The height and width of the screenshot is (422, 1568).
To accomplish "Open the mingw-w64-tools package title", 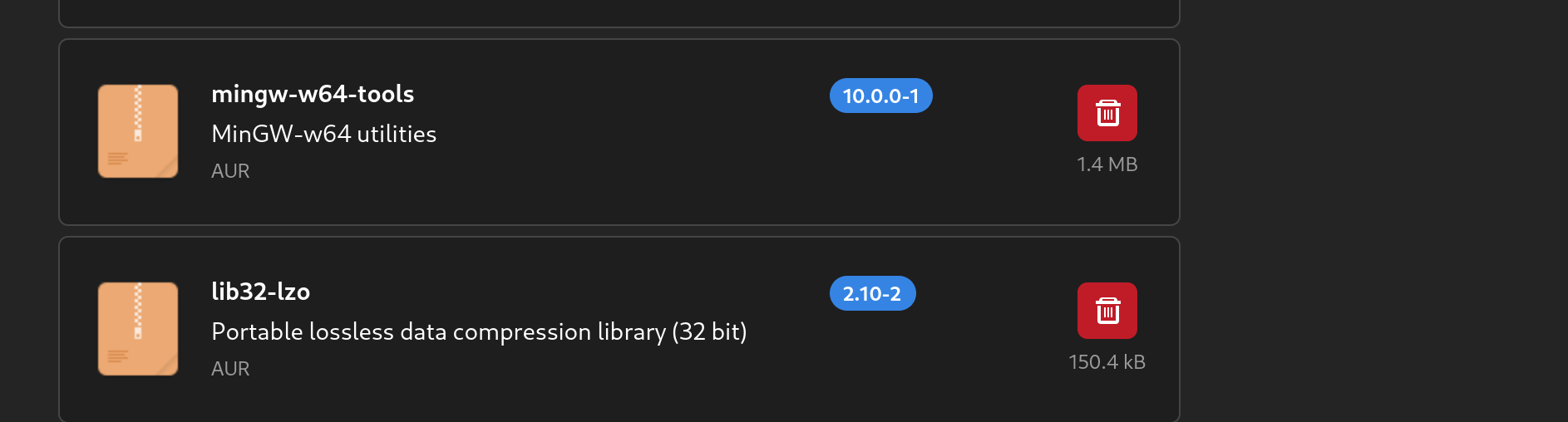I will click(313, 94).
